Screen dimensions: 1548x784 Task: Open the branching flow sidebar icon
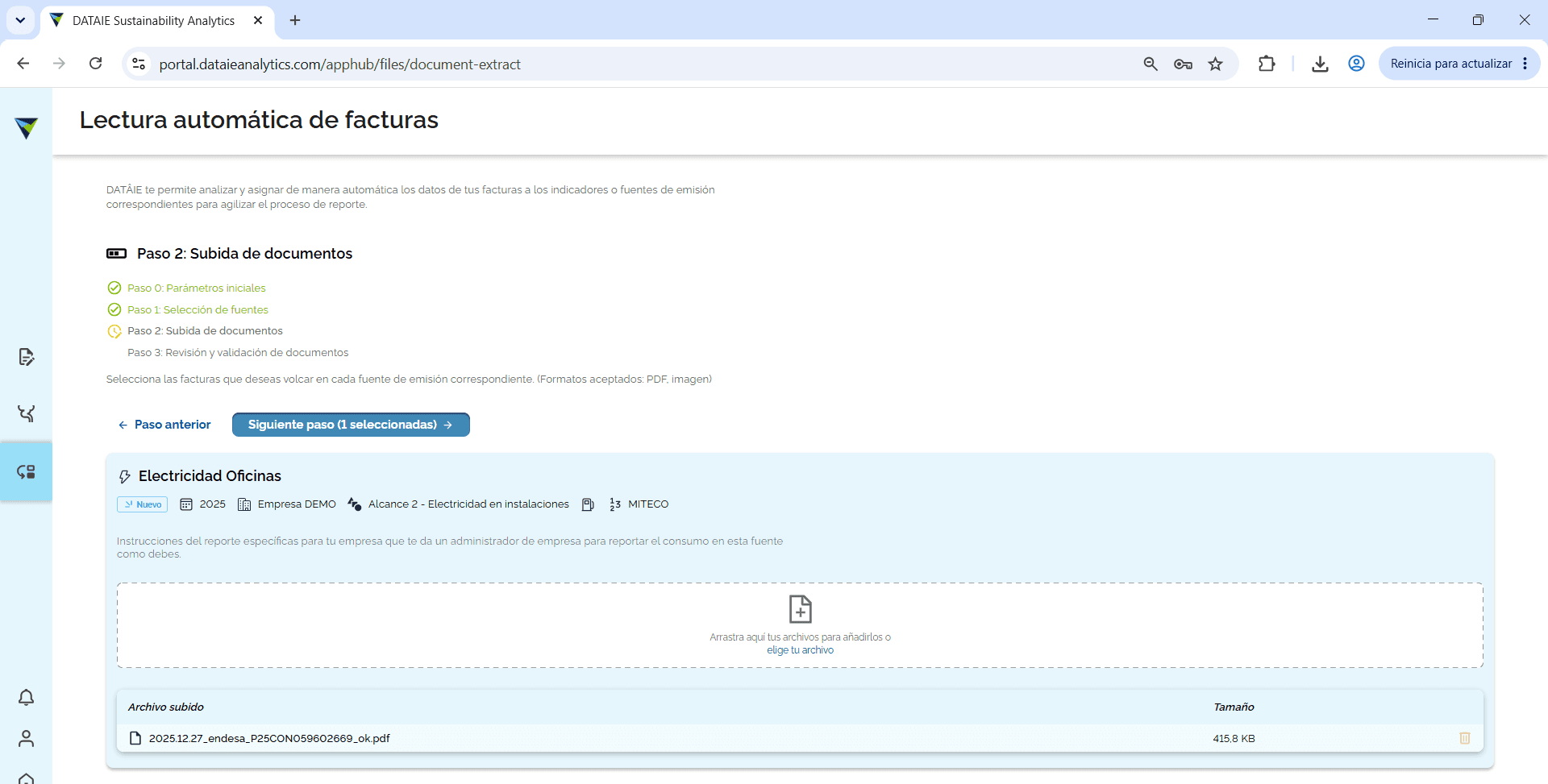coord(27,414)
